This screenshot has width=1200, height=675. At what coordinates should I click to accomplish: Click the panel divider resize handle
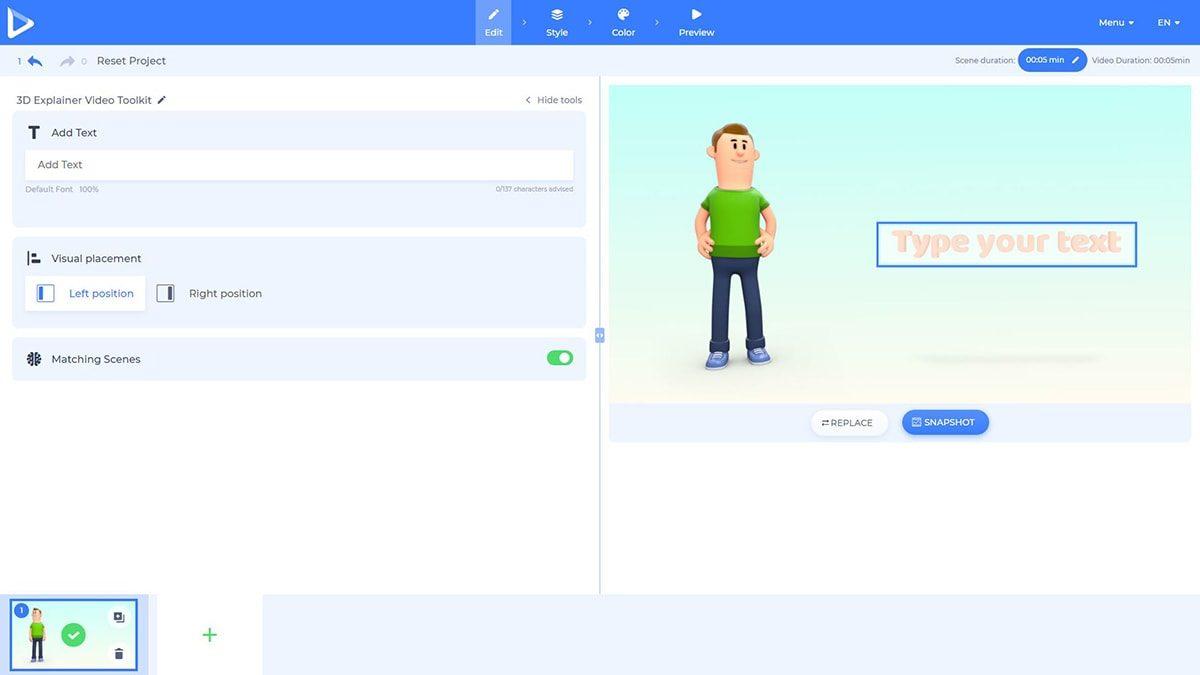pyautogui.click(x=600, y=336)
